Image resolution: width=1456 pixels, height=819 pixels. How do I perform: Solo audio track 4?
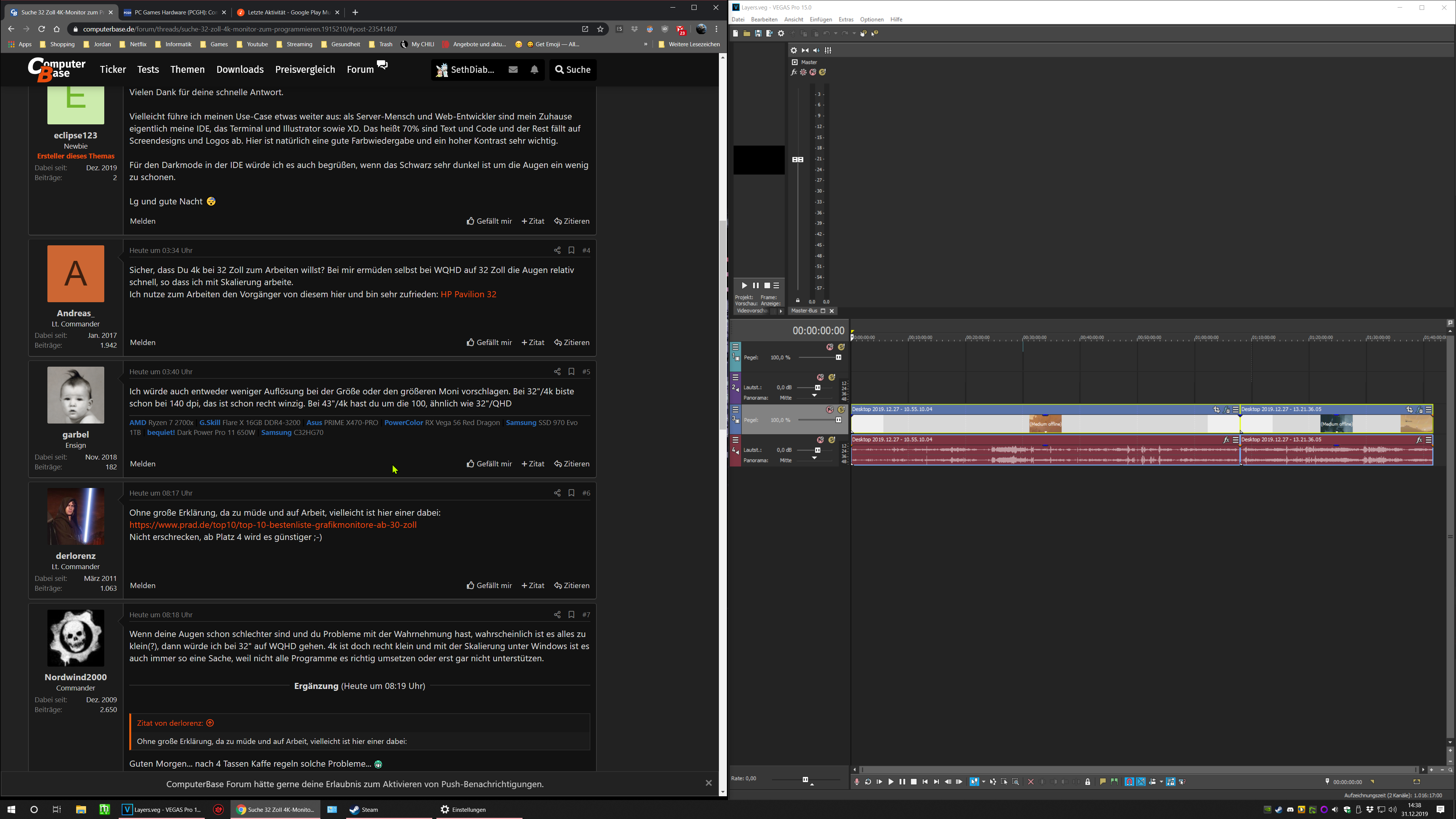832,440
